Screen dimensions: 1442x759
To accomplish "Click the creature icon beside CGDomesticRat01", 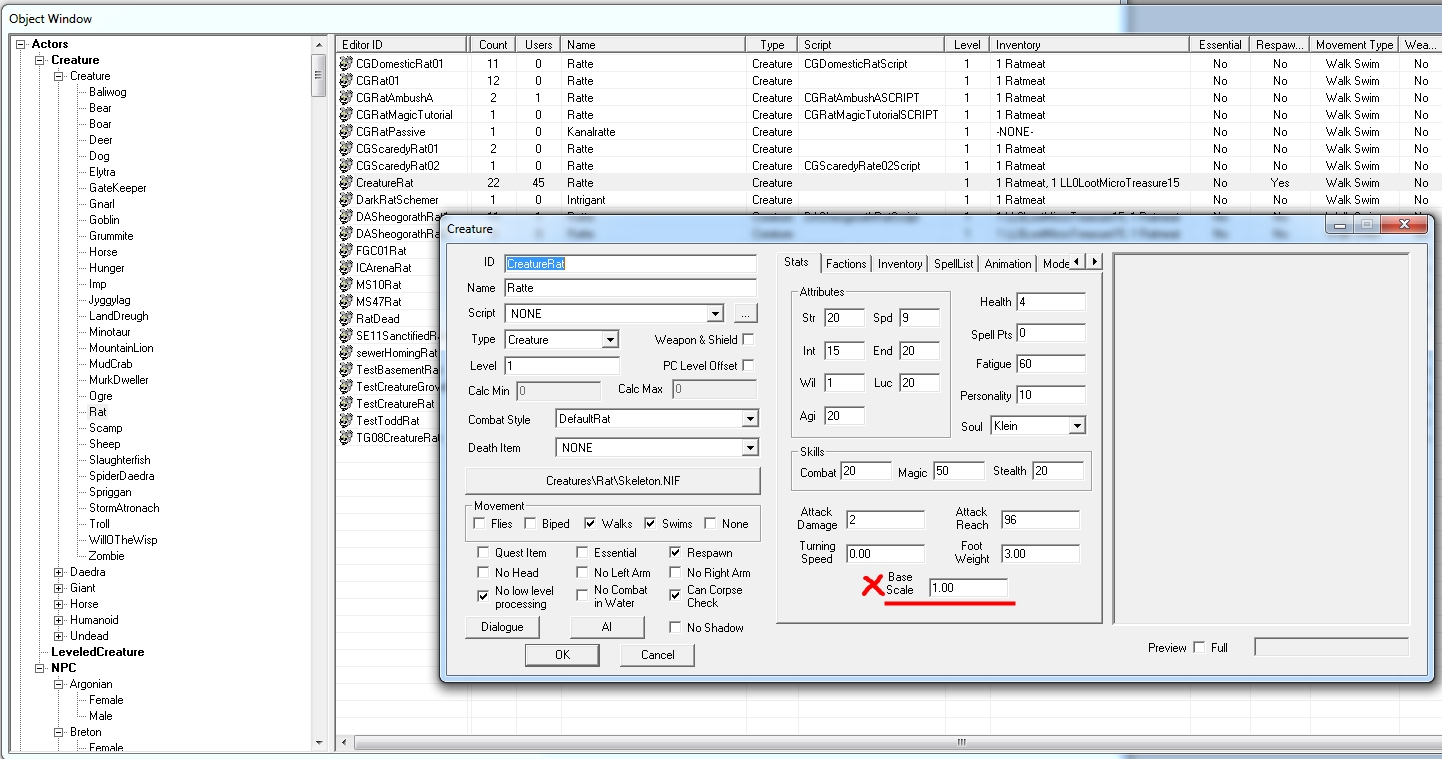I will (x=347, y=63).
